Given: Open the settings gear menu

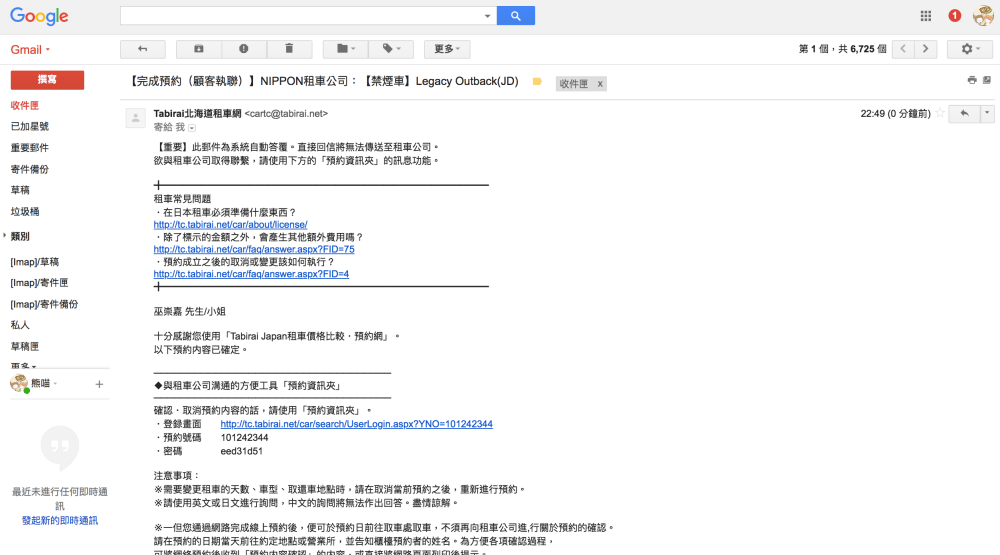Looking at the screenshot, I should [x=969, y=49].
